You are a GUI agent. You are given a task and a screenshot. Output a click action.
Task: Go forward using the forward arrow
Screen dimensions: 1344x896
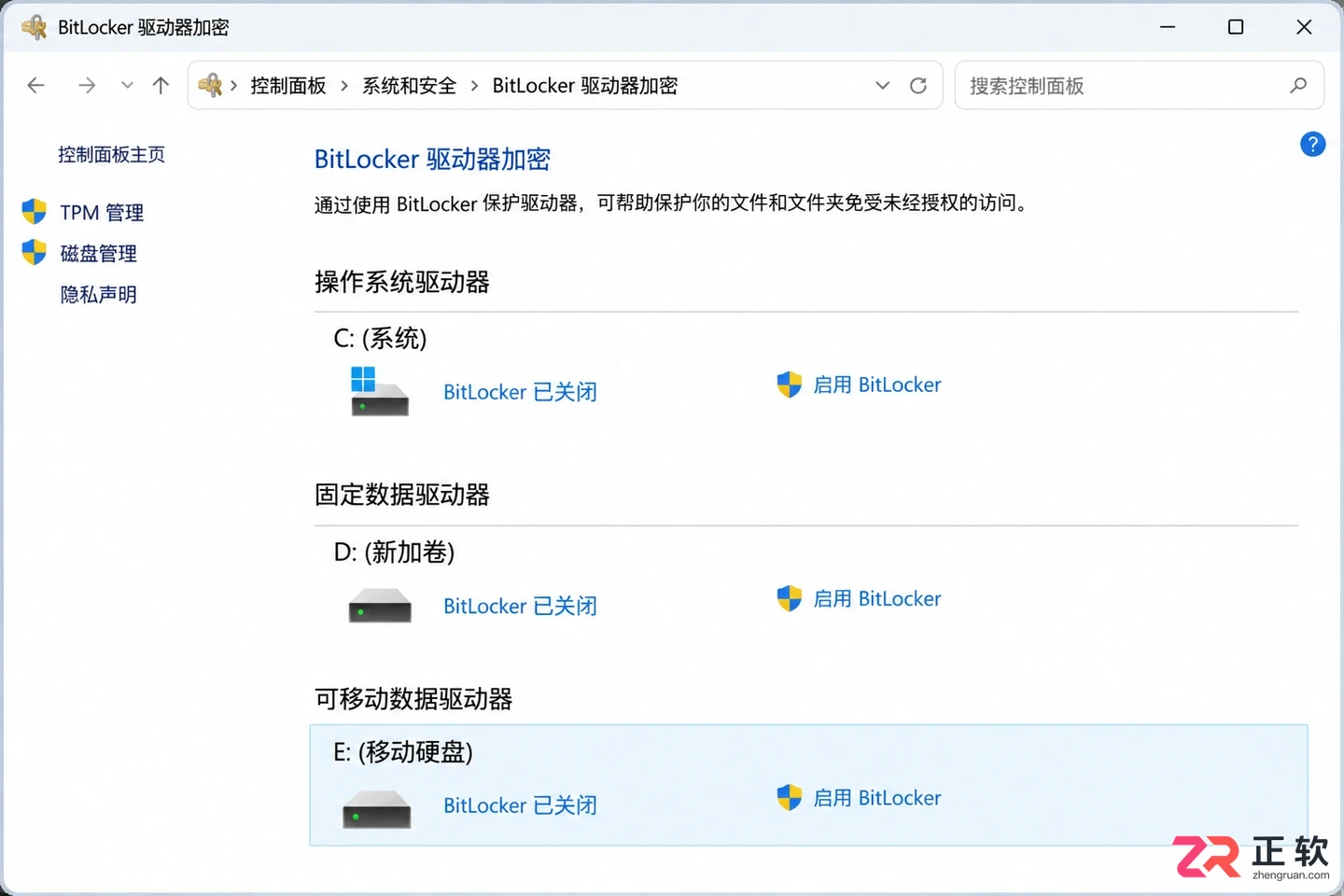[87, 86]
